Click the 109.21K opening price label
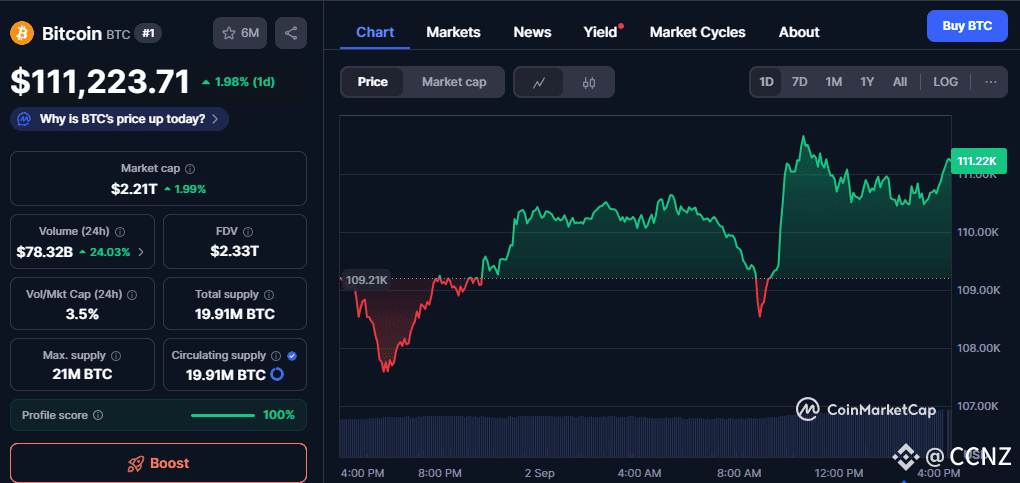1020x483 pixels. click(x=366, y=281)
